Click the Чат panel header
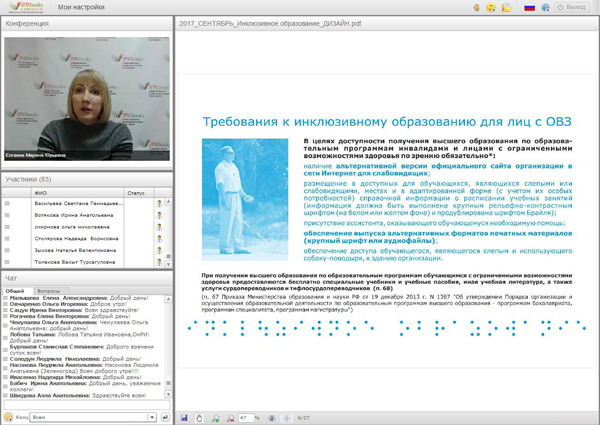The height and width of the screenshot is (425, 600). (87, 278)
